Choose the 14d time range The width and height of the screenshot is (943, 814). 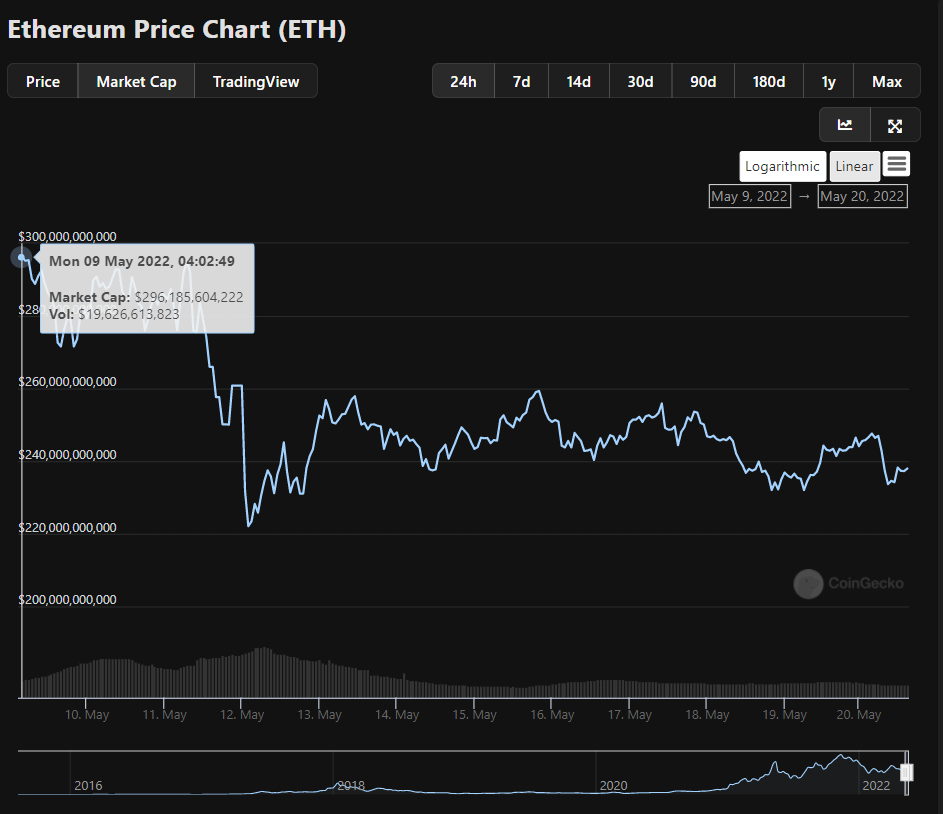click(x=579, y=81)
